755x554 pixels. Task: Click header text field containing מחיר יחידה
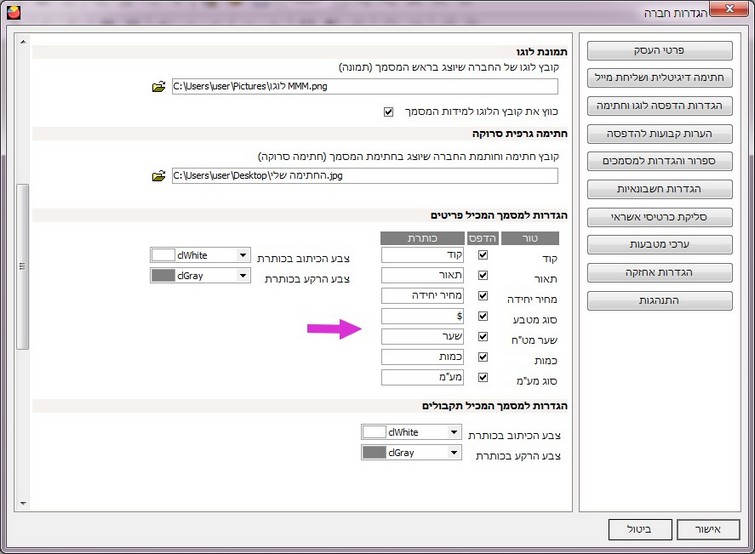click(x=422, y=296)
